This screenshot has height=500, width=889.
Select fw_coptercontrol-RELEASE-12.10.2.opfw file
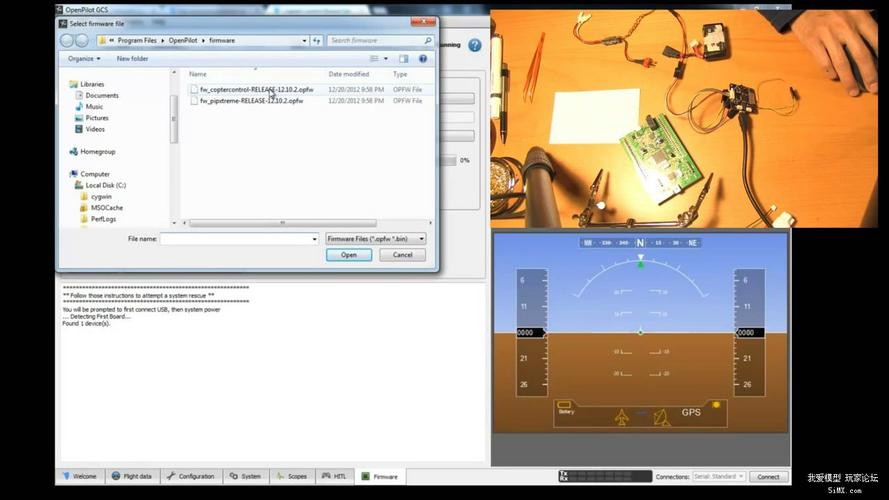256,90
